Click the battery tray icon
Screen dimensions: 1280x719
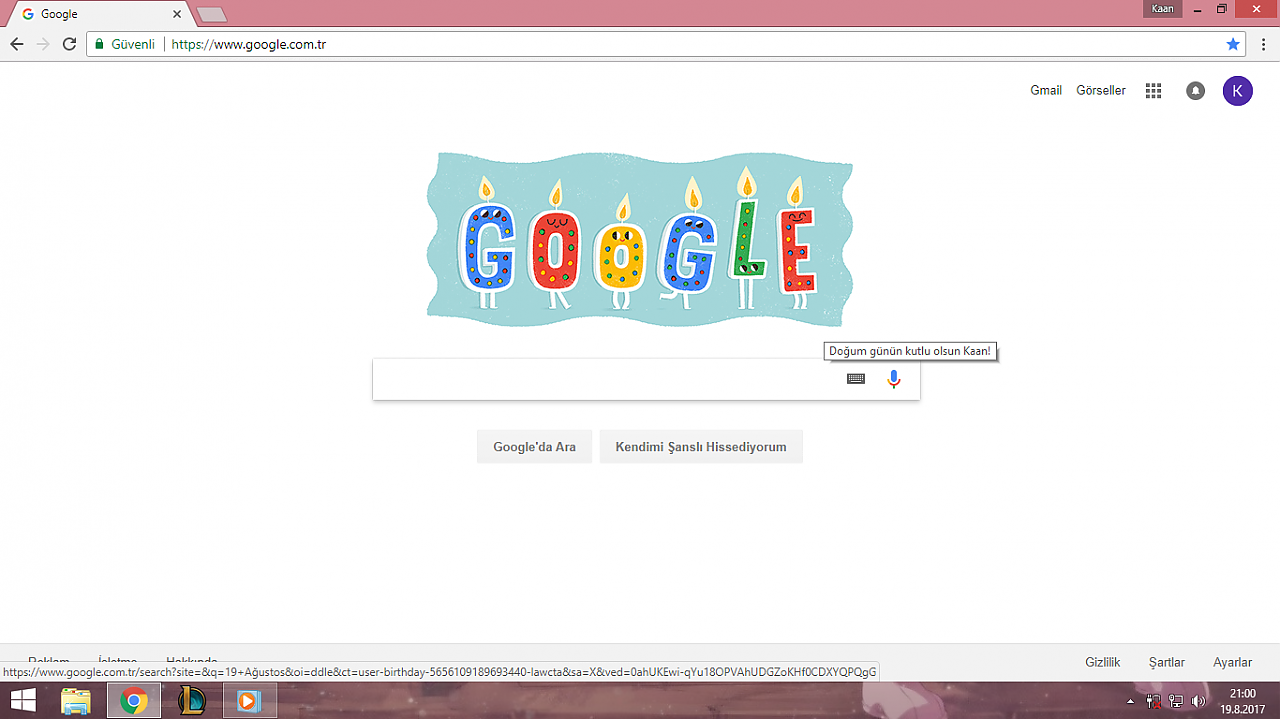click(1153, 701)
